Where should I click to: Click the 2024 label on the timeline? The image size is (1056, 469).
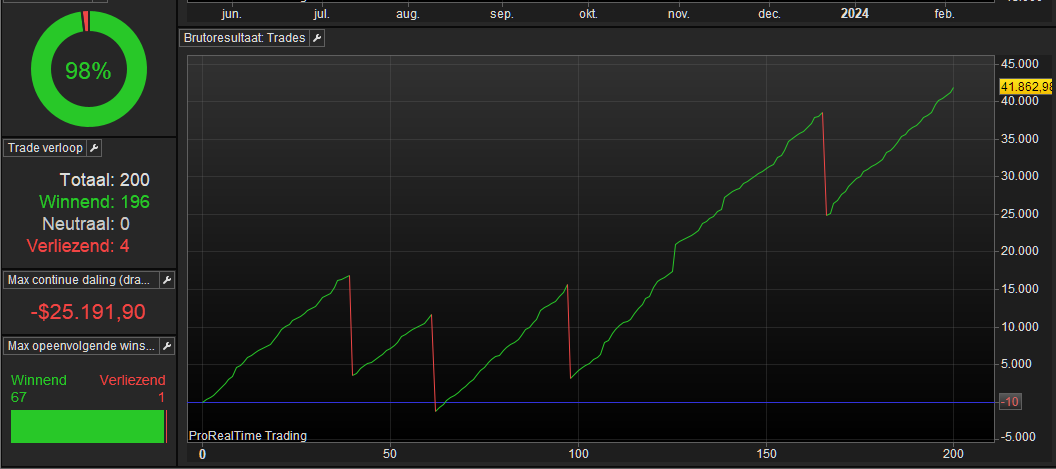click(855, 13)
